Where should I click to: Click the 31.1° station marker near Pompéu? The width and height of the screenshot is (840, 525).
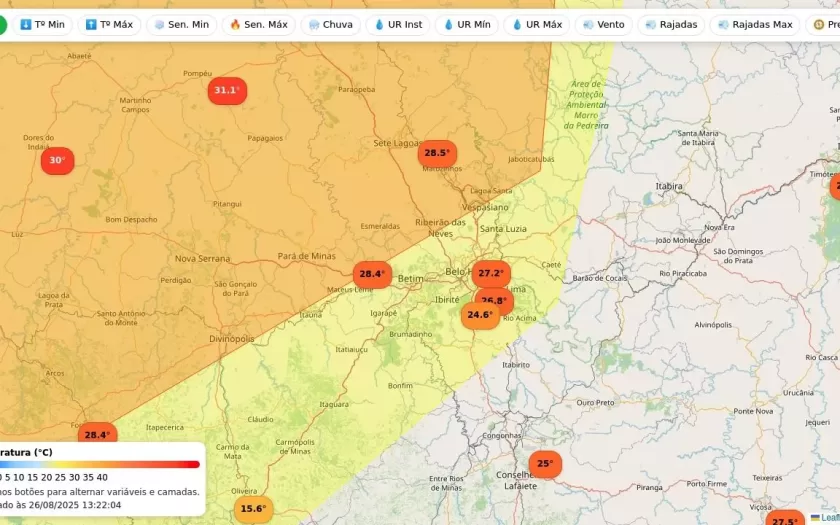[227, 91]
